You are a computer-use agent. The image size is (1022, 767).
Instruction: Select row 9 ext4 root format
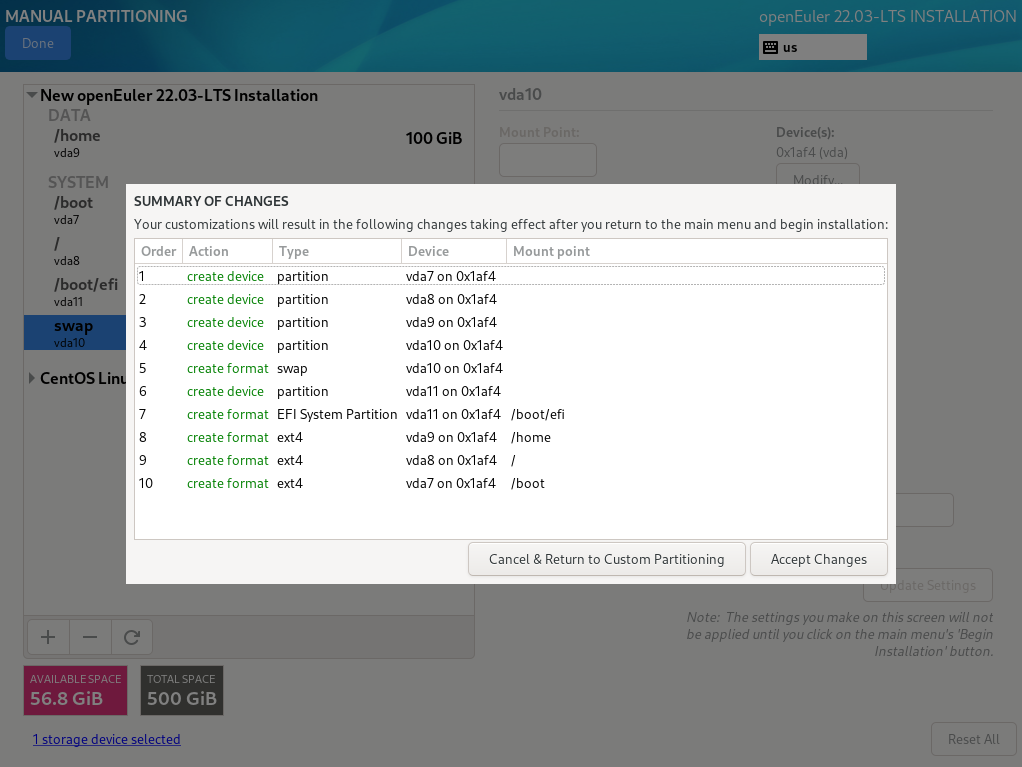511,460
